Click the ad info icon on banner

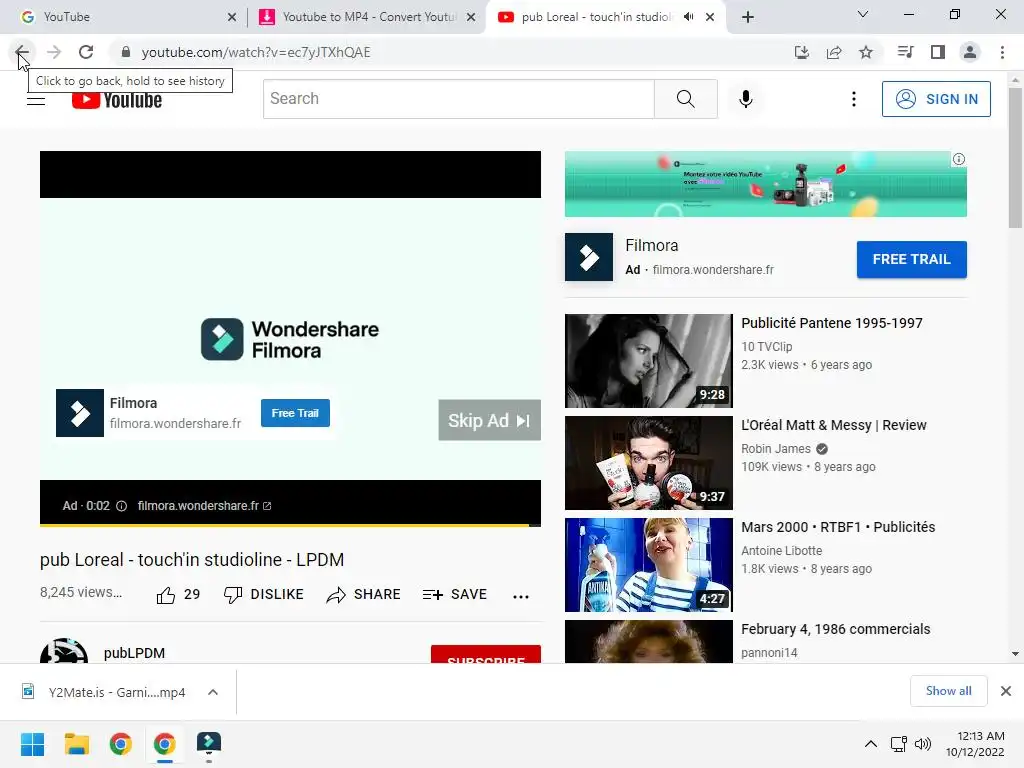(959, 159)
